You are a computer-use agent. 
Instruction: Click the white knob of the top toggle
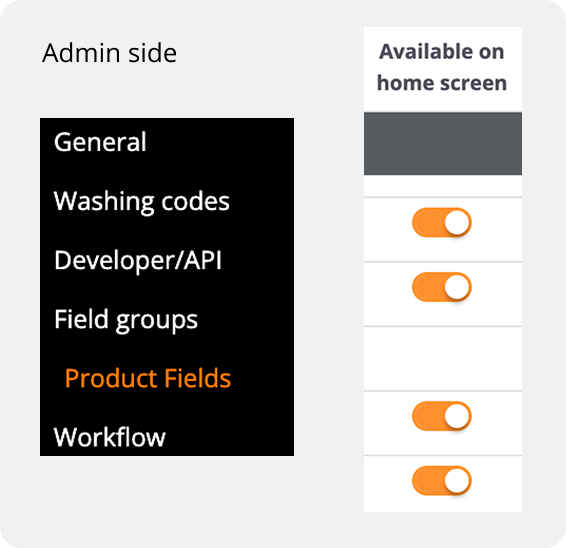[457, 222]
